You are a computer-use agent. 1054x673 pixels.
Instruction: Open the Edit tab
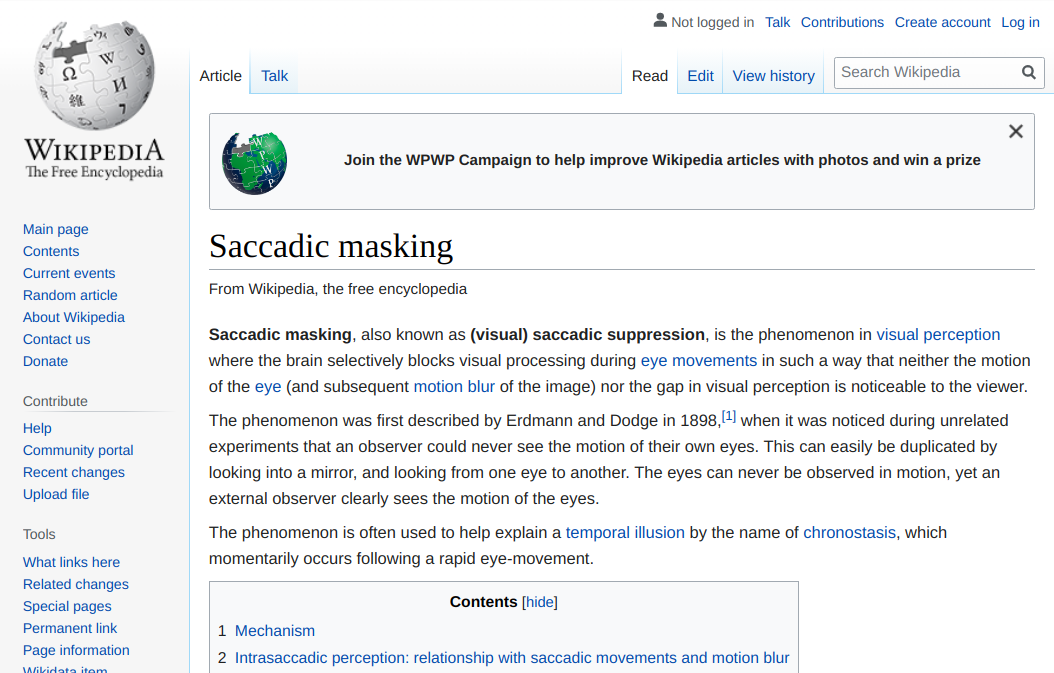(700, 76)
